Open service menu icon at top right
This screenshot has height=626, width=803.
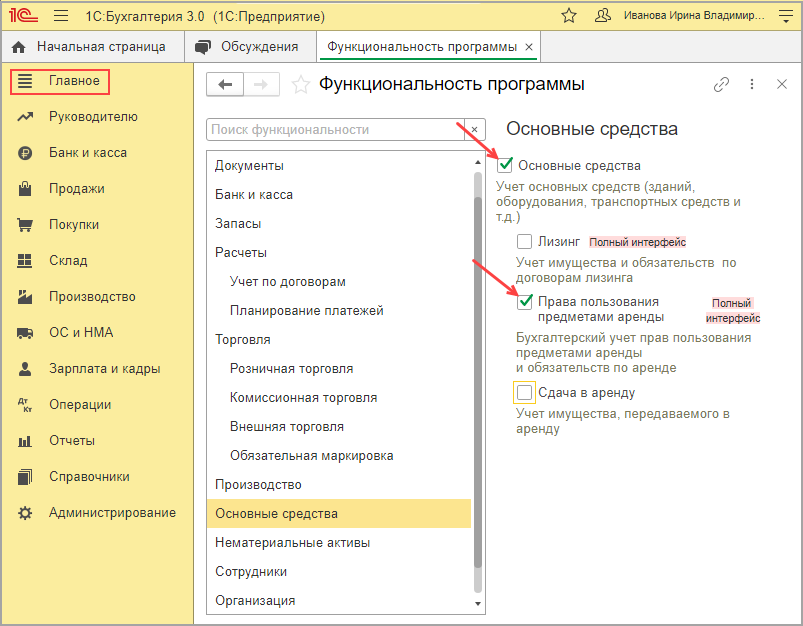pos(786,16)
